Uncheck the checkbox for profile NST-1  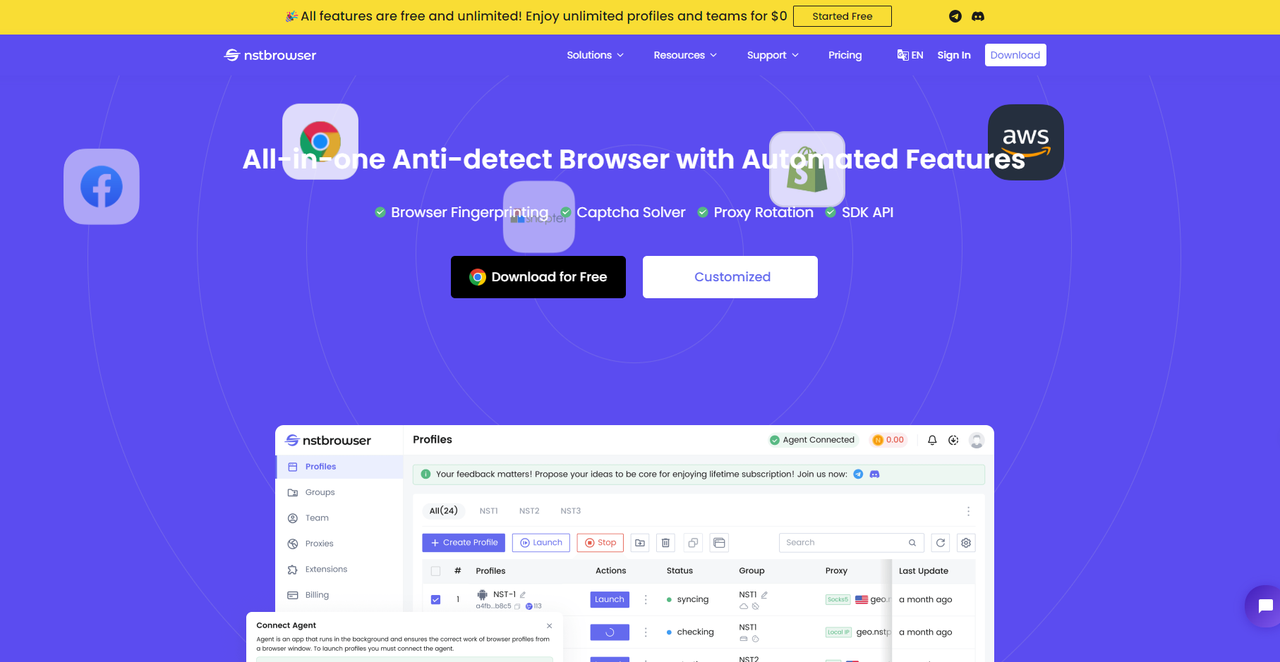pos(435,600)
